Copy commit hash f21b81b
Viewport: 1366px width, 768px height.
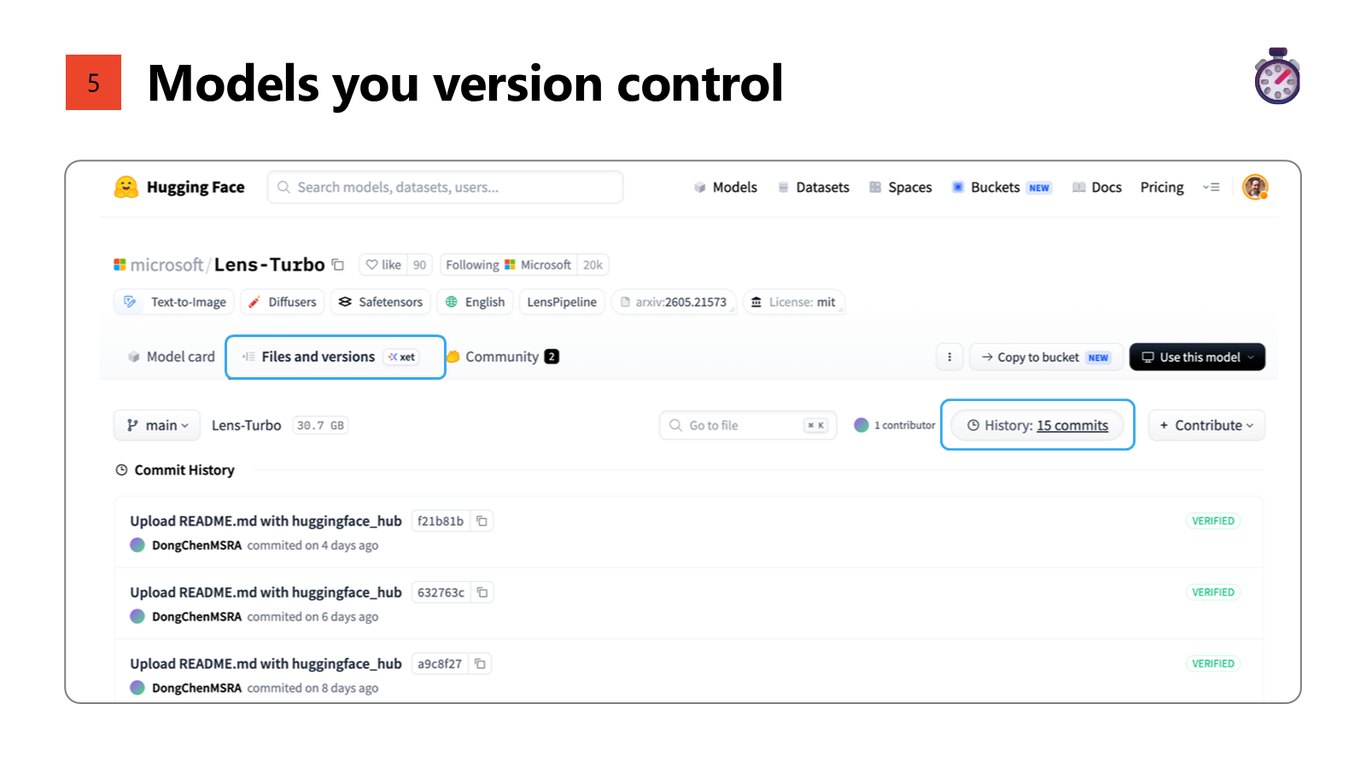coord(482,521)
